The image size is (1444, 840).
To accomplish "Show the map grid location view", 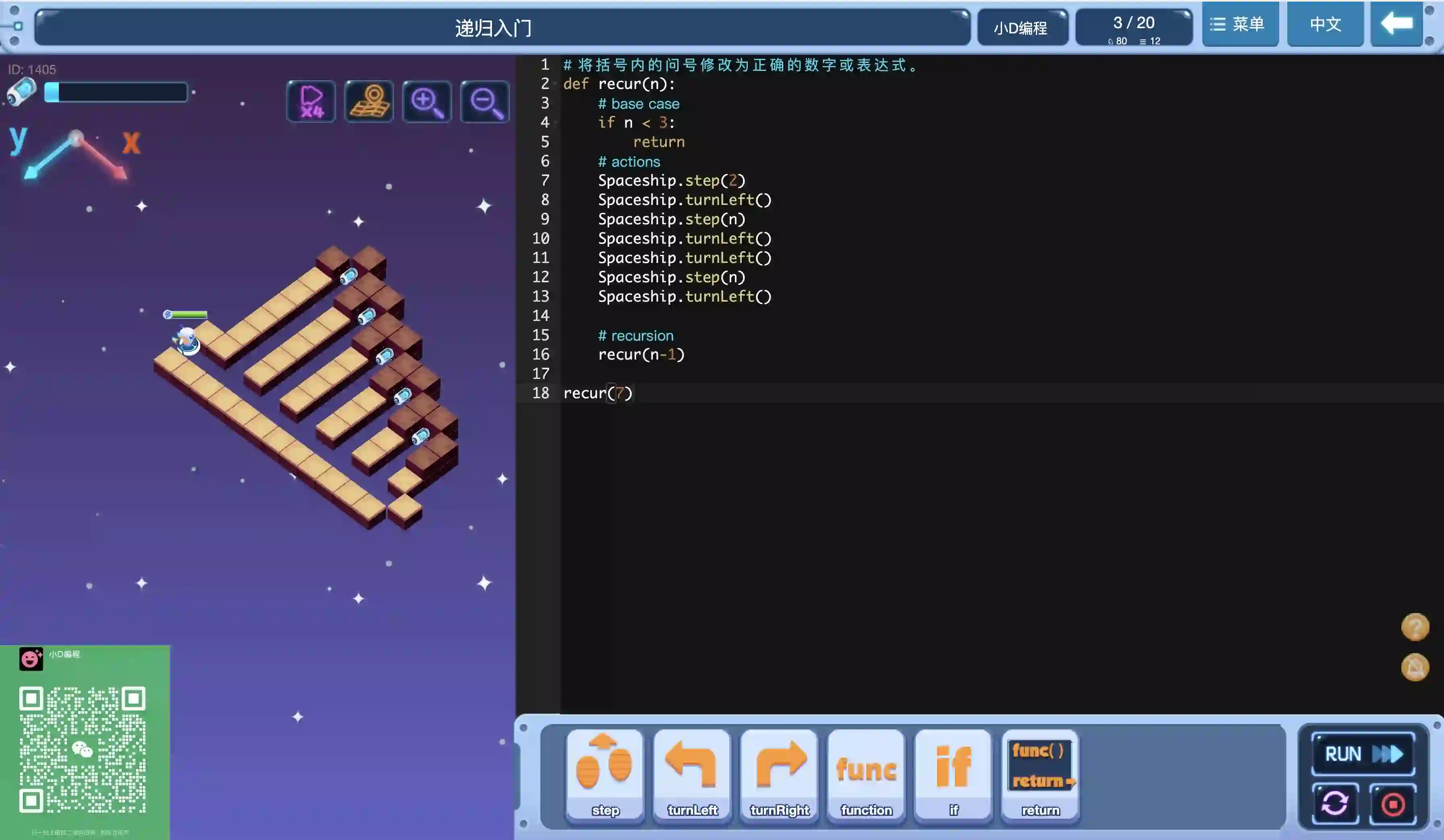I will (369, 102).
